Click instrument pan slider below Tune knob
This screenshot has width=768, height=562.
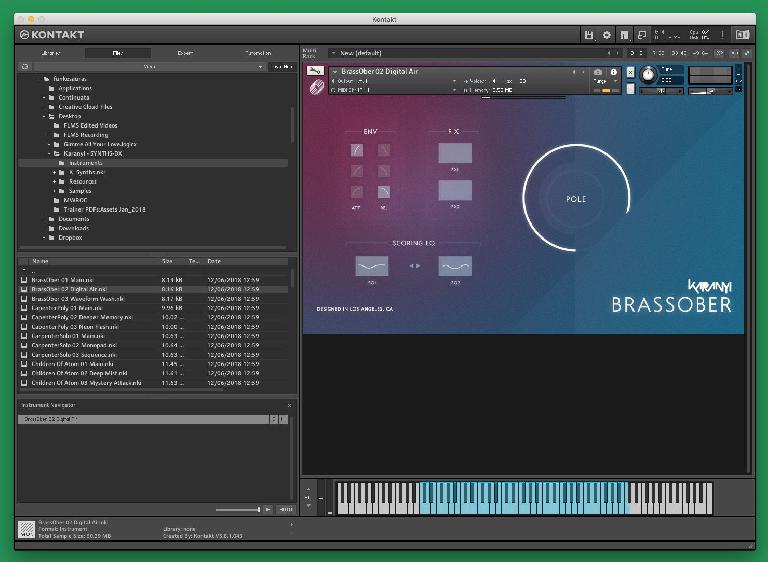tap(660, 91)
